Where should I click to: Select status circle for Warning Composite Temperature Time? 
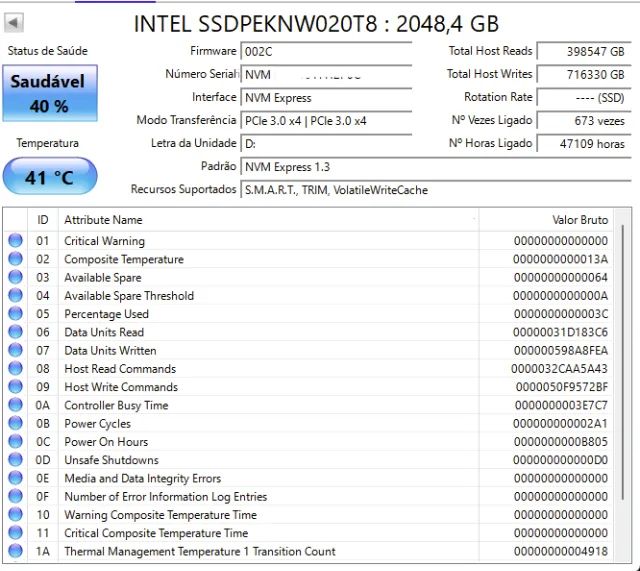pyautogui.click(x=16, y=514)
